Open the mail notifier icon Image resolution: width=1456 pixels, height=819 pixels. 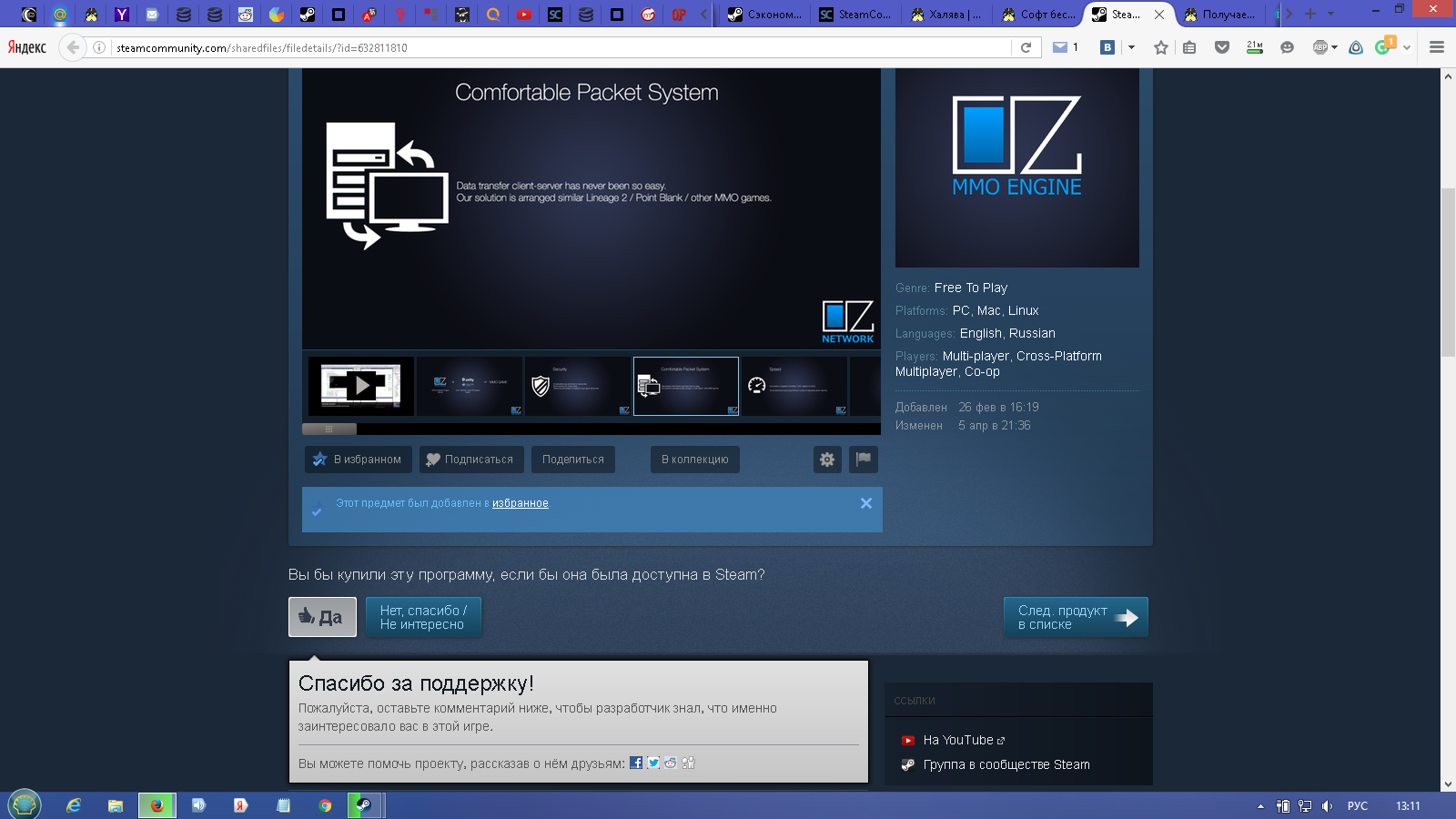point(1060,47)
